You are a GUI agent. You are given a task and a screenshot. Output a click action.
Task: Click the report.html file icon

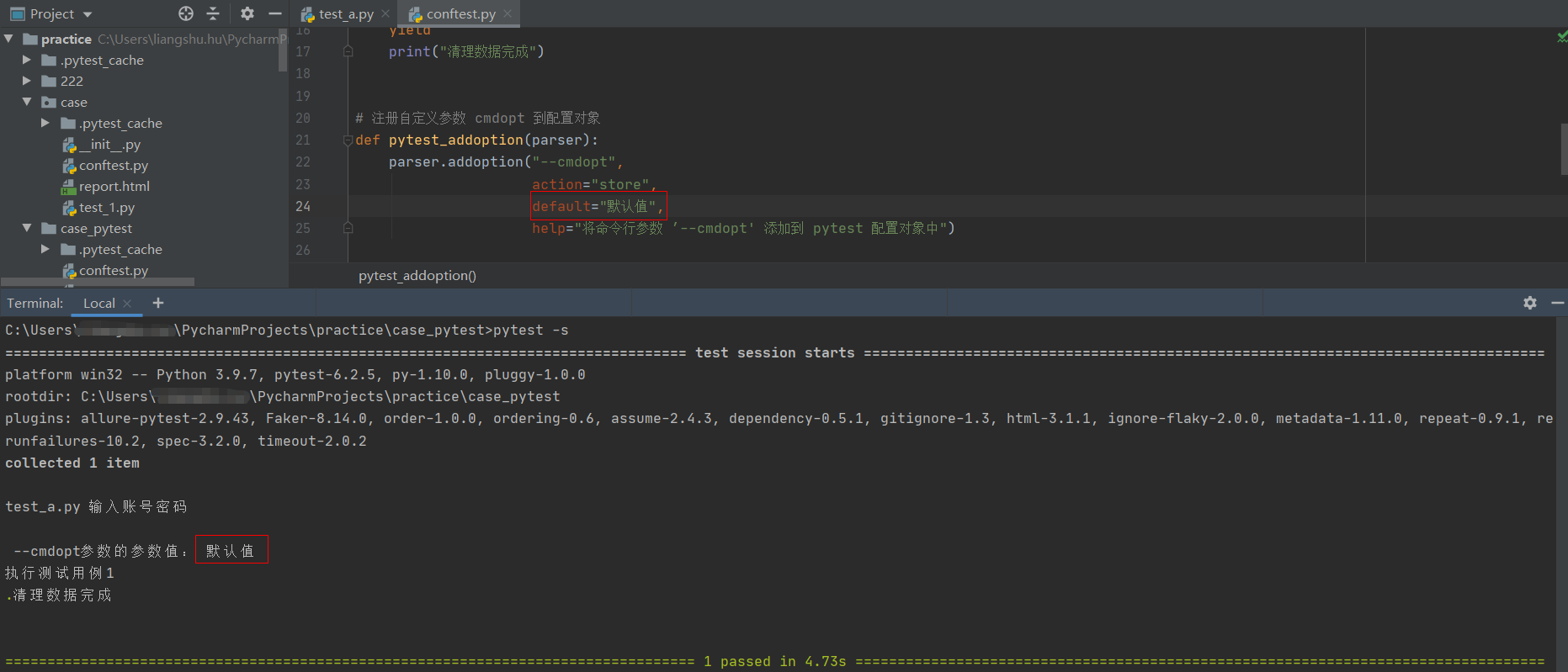pos(69,187)
